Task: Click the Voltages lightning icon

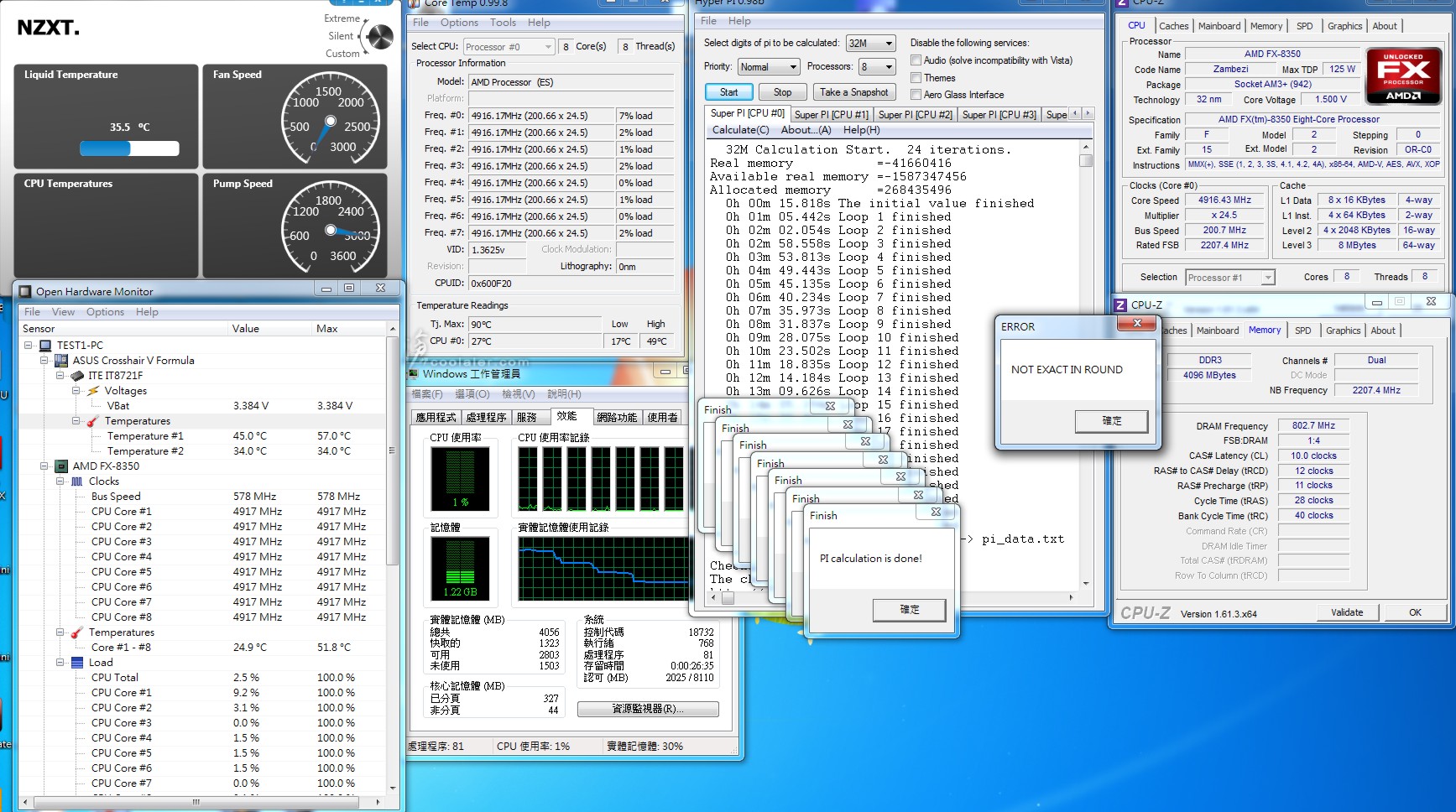Action: coord(93,390)
